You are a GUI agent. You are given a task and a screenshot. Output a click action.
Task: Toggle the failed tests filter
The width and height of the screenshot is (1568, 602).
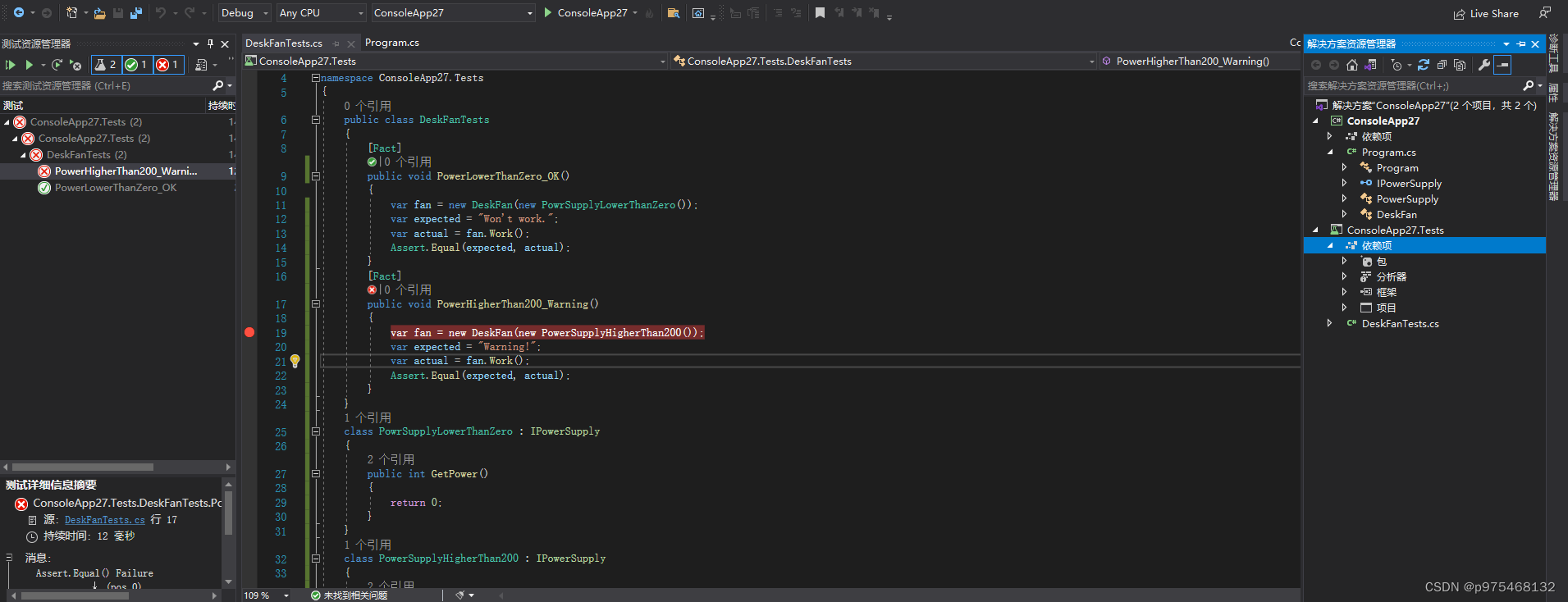168,65
